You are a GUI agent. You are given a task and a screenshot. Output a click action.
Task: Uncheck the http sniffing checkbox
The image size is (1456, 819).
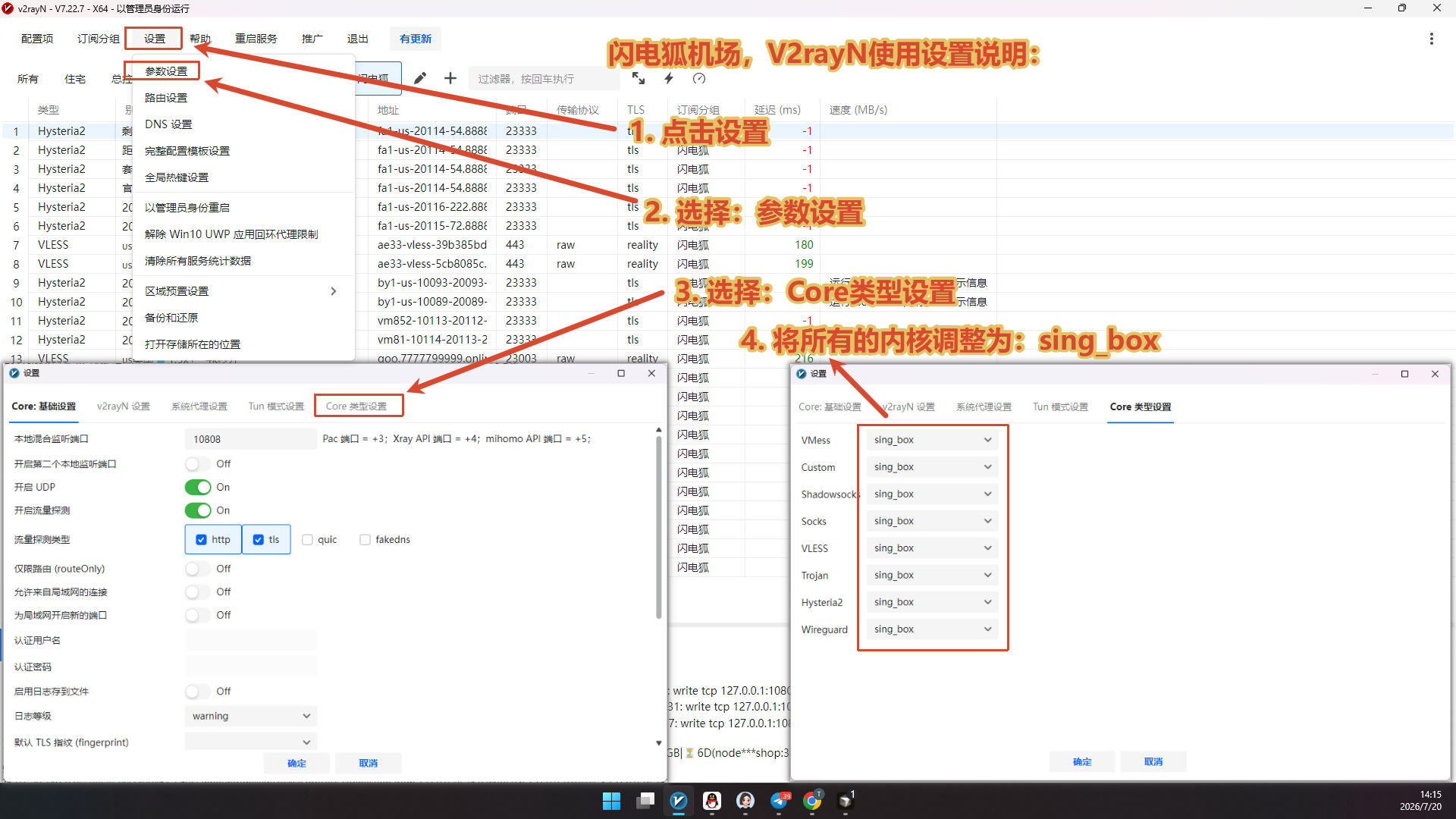pos(201,540)
